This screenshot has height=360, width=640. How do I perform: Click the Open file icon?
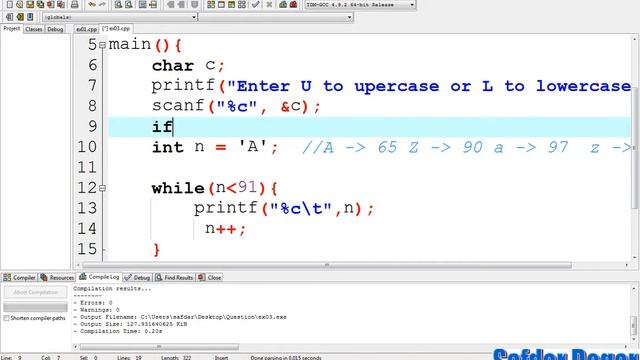(20, 5)
